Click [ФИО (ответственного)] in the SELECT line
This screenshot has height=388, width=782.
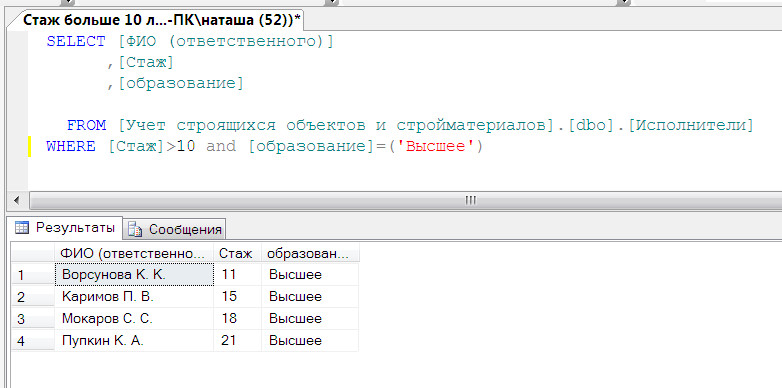226,41
